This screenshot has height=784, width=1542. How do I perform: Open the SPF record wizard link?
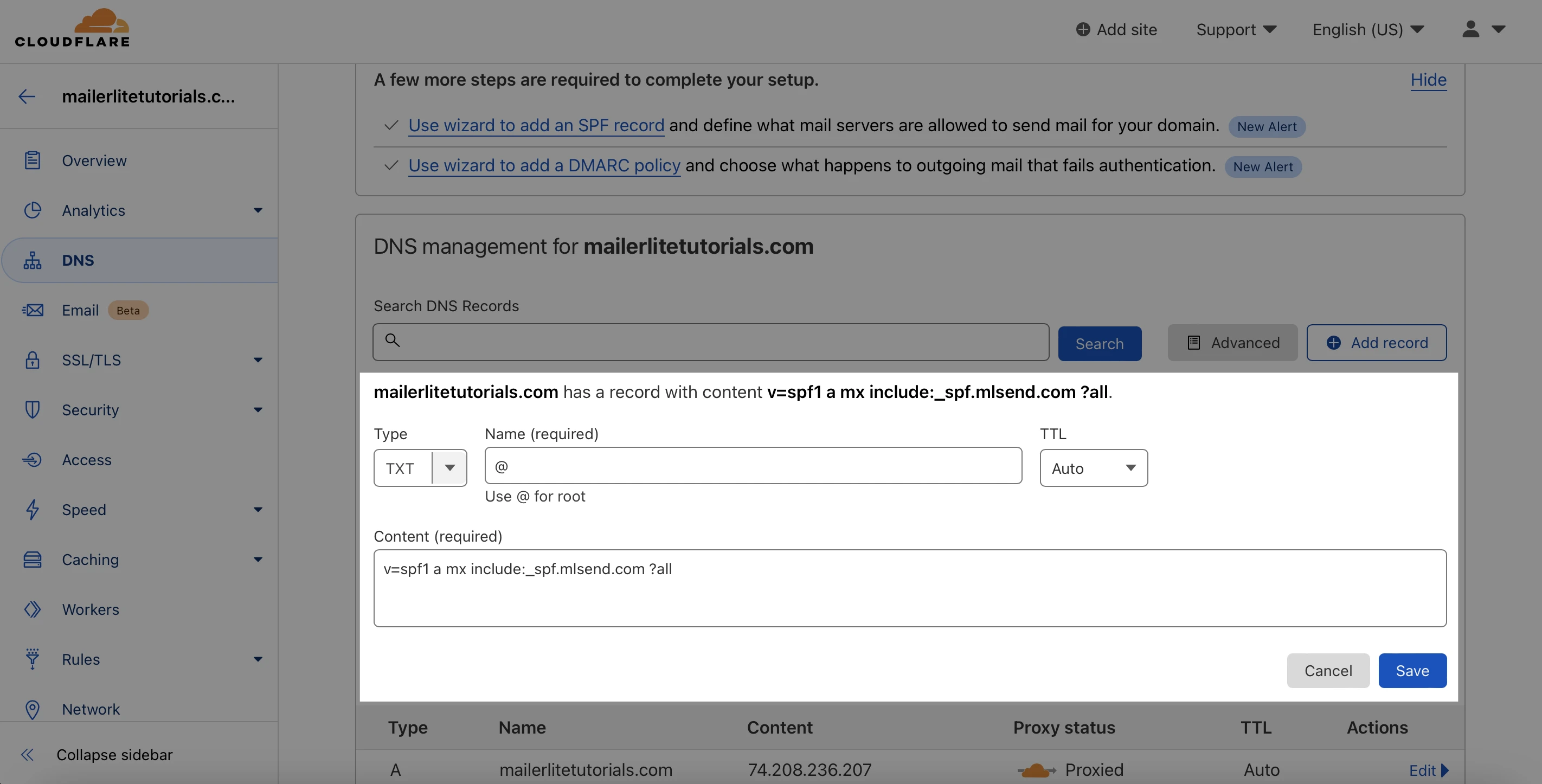click(x=536, y=125)
